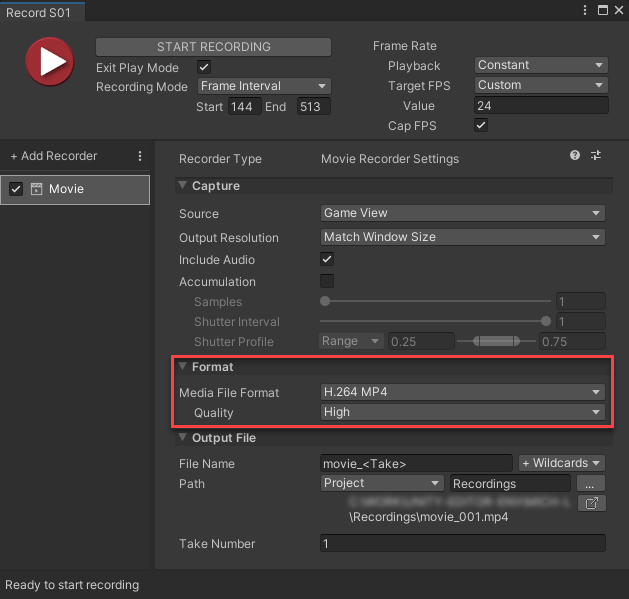Open window options menu in the title bar
This screenshot has height=599, width=629.
click(585, 9)
